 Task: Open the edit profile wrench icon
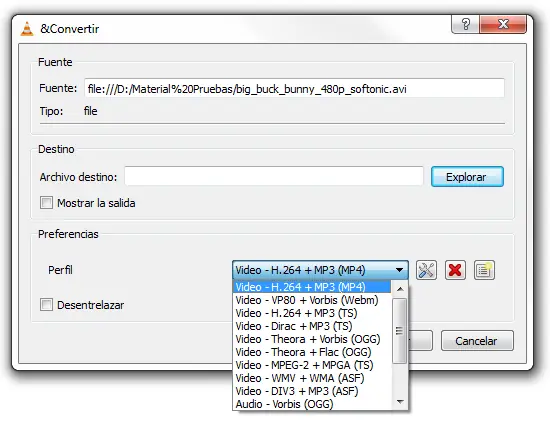point(426,270)
